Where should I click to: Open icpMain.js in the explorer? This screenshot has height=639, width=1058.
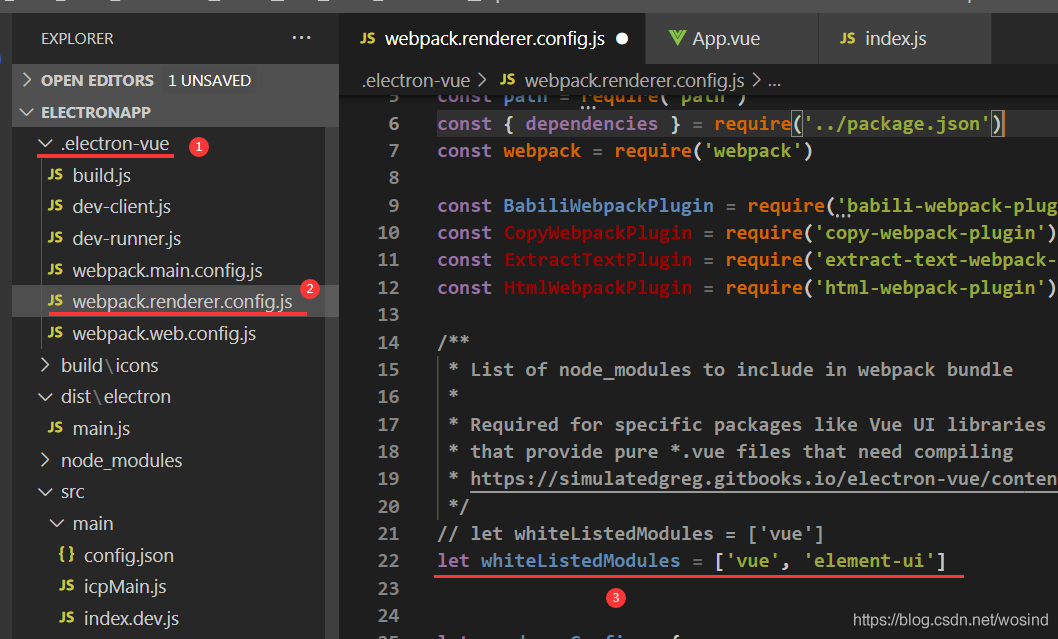(x=125, y=586)
